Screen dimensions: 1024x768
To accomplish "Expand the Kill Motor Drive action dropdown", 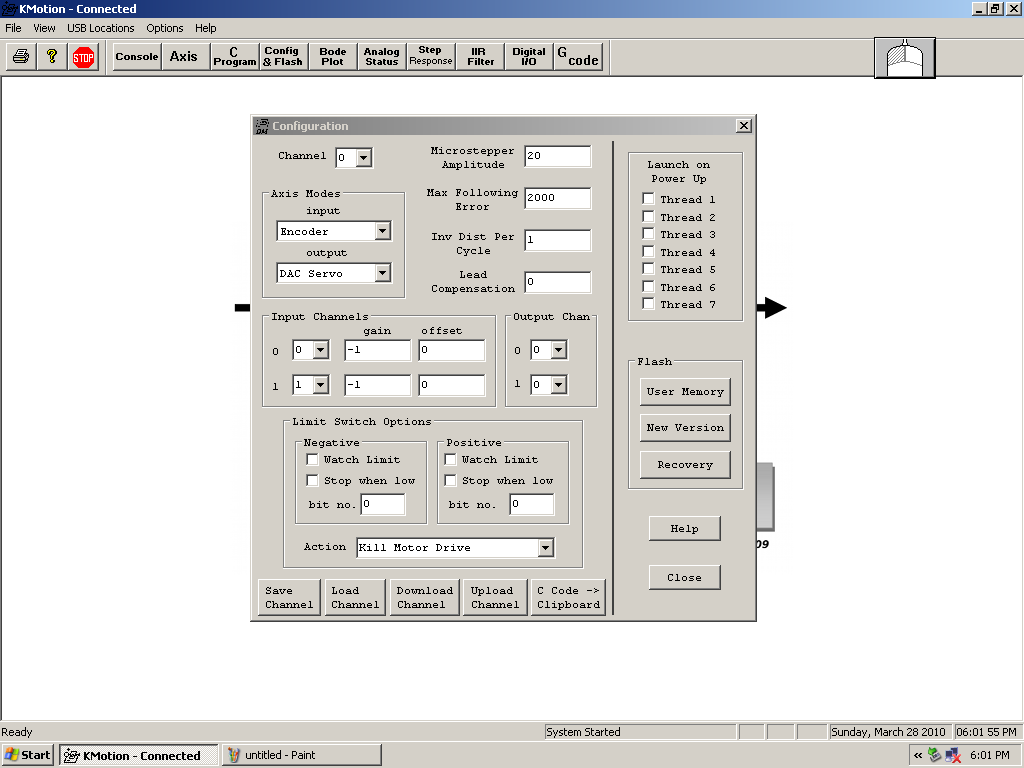I will point(545,548).
